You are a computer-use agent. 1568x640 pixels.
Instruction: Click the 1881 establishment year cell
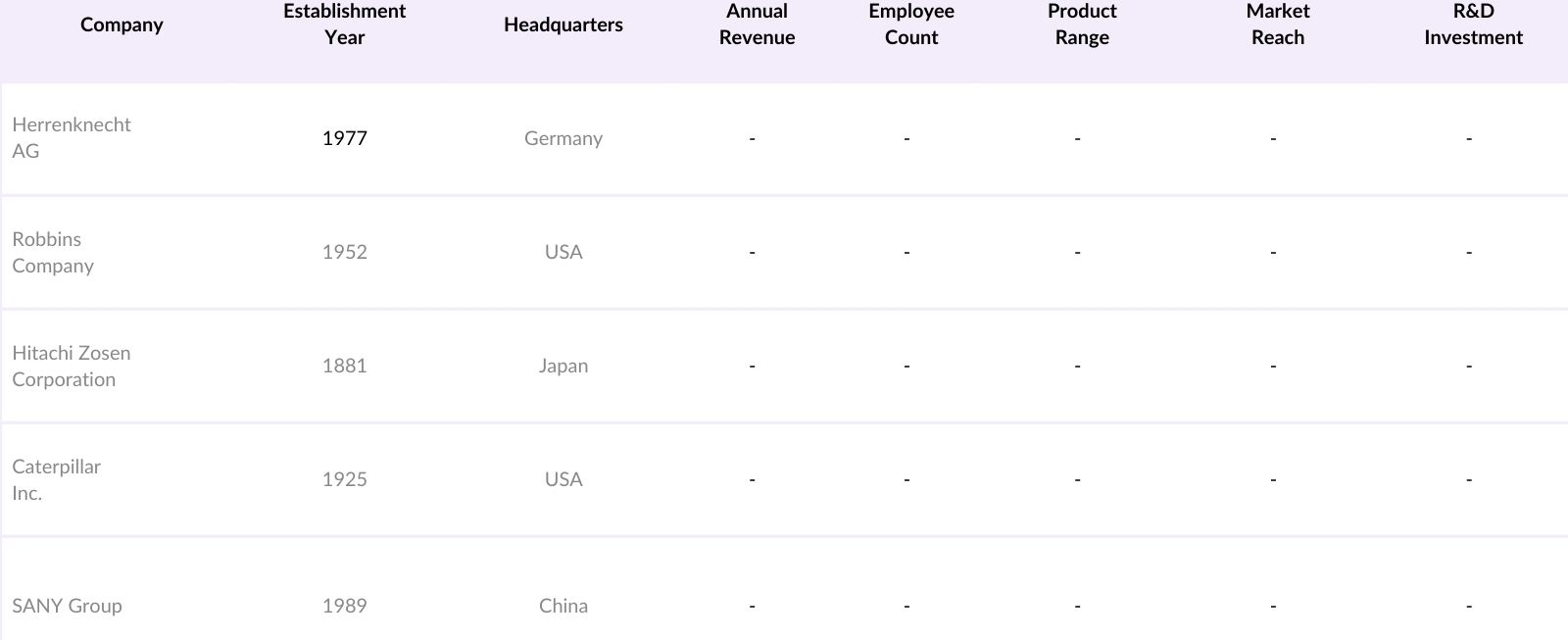(344, 366)
